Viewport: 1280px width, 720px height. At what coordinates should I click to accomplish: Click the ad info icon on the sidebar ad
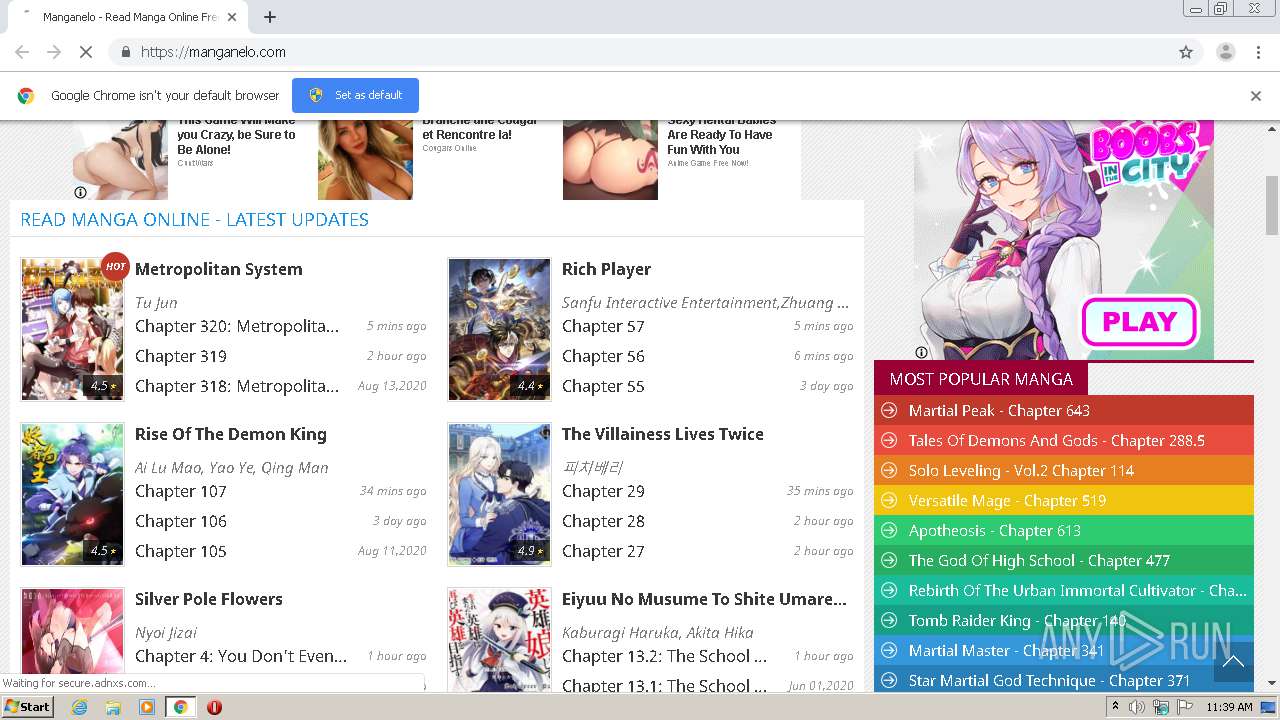pos(921,352)
